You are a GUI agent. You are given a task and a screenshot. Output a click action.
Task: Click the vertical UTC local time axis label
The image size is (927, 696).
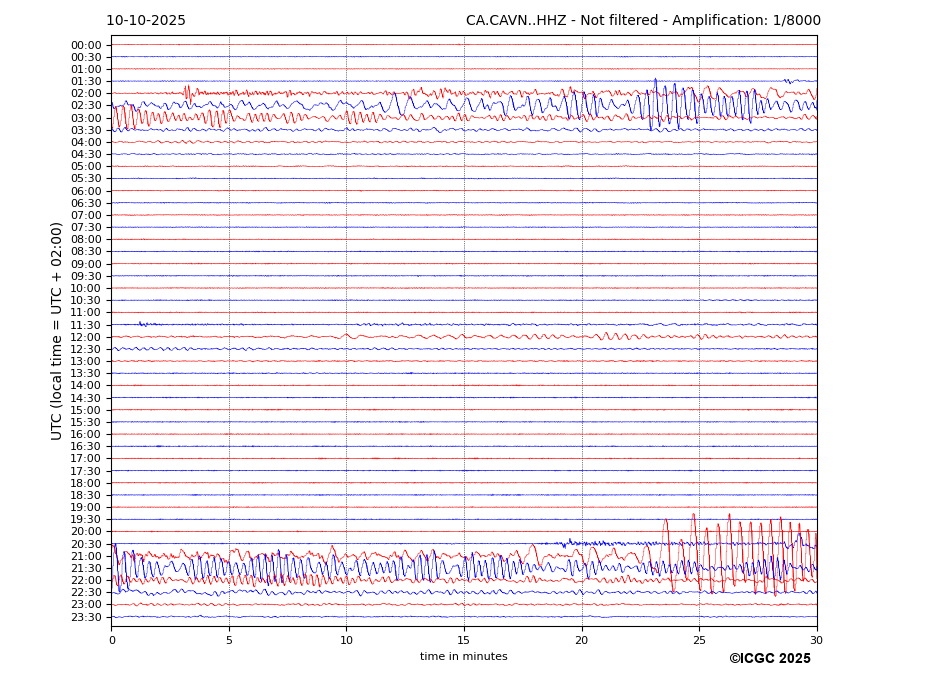tap(58, 330)
